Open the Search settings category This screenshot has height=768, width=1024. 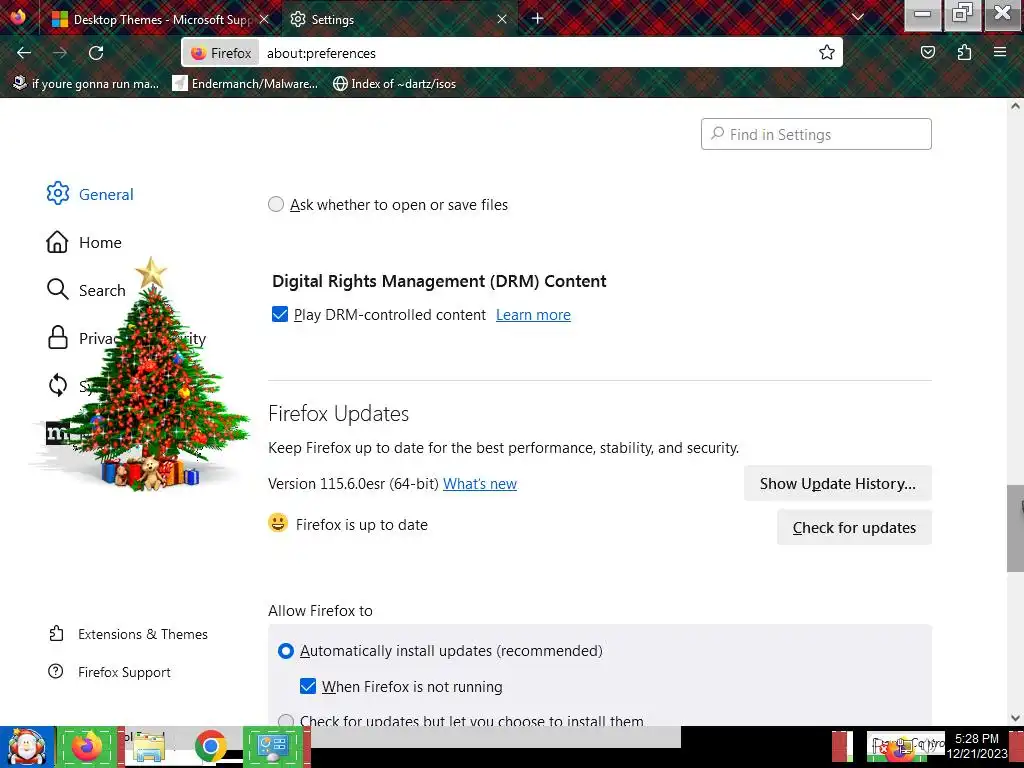pyautogui.click(x=86, y=290)
